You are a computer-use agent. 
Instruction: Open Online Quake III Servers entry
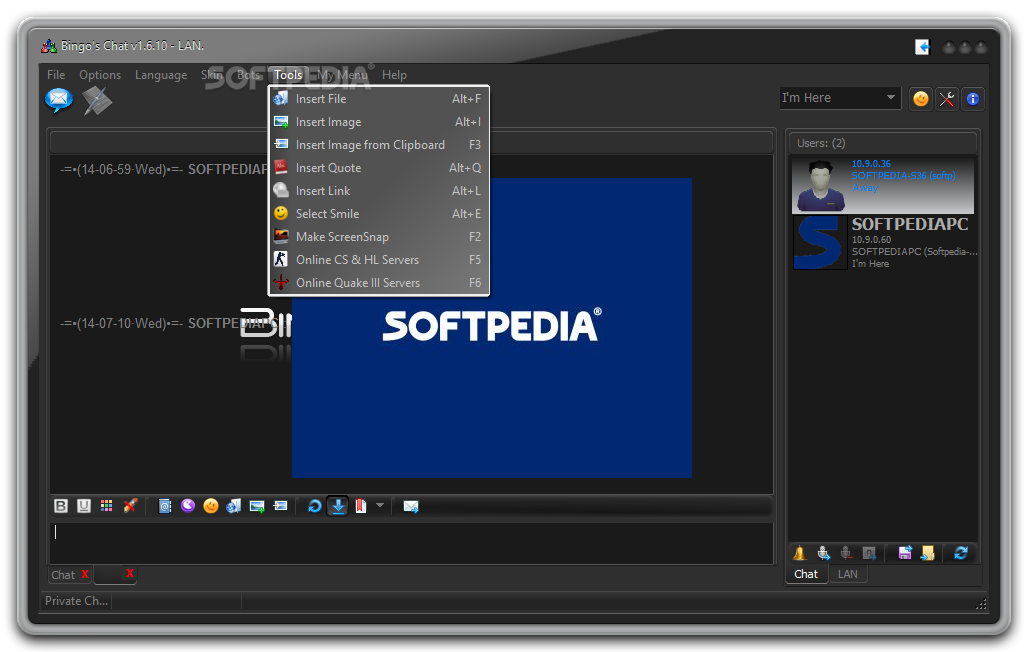click(378, 282)
